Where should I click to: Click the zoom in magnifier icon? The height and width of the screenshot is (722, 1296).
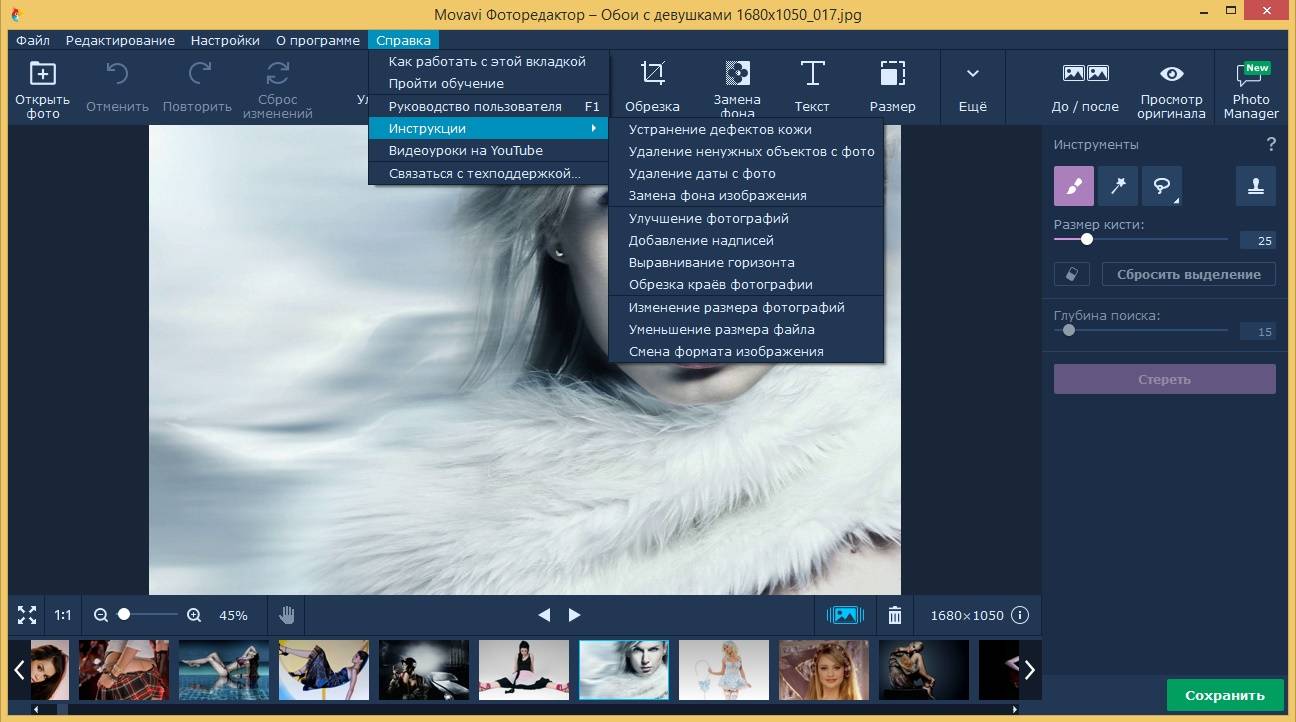194,615
